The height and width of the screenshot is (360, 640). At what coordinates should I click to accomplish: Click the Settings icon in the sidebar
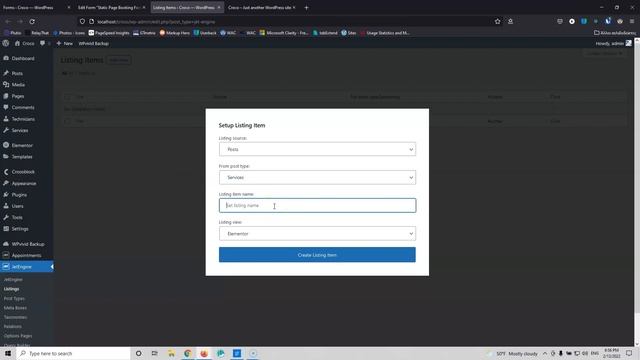click(x=6, y=229)
